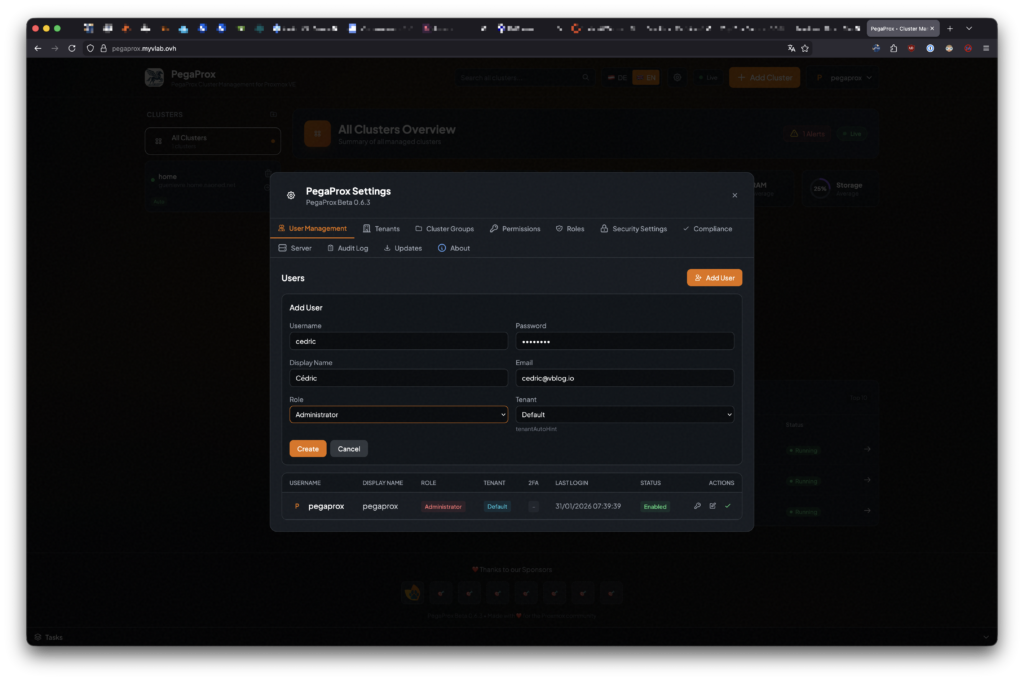Switch to the Security Settings tab
1024x681 pixels.
click(633, 229)
